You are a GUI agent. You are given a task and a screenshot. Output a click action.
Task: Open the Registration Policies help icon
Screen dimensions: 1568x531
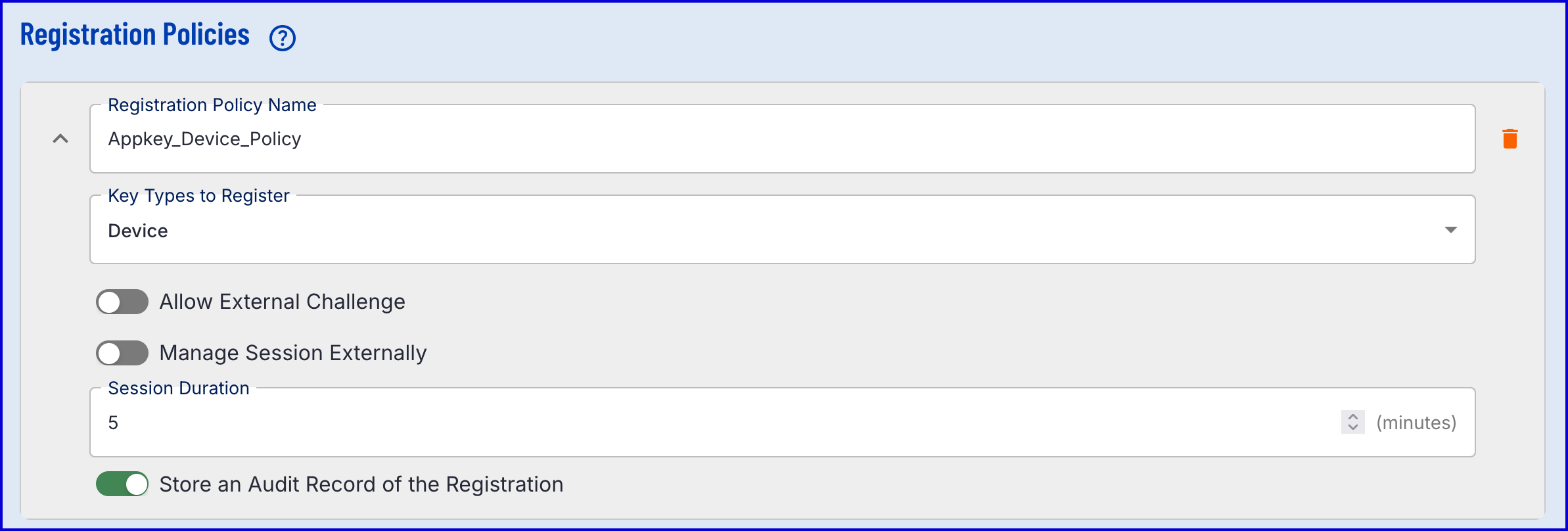coord(283,38)
